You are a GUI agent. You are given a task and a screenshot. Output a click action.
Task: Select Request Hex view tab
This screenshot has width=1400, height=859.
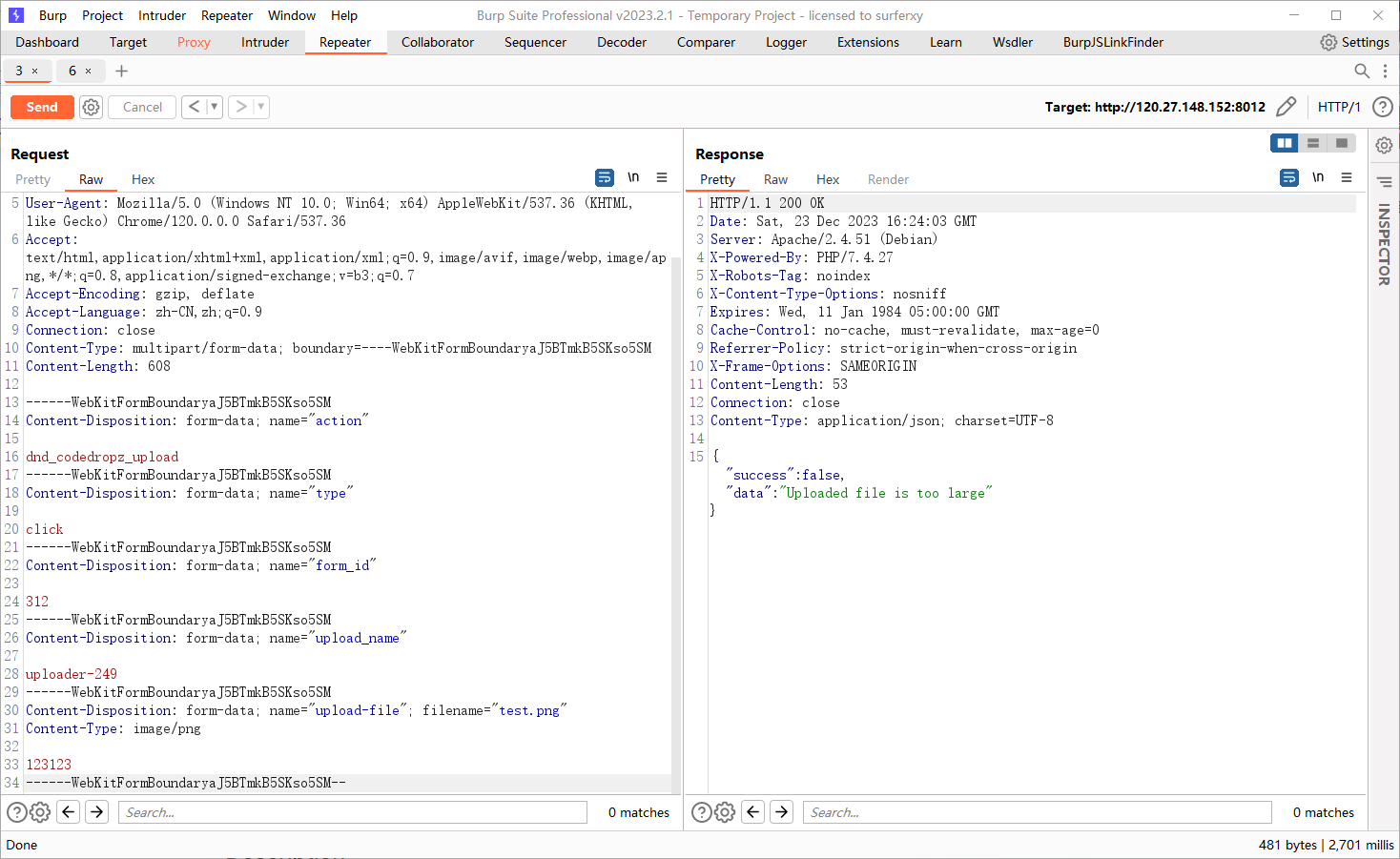(143, 179)
